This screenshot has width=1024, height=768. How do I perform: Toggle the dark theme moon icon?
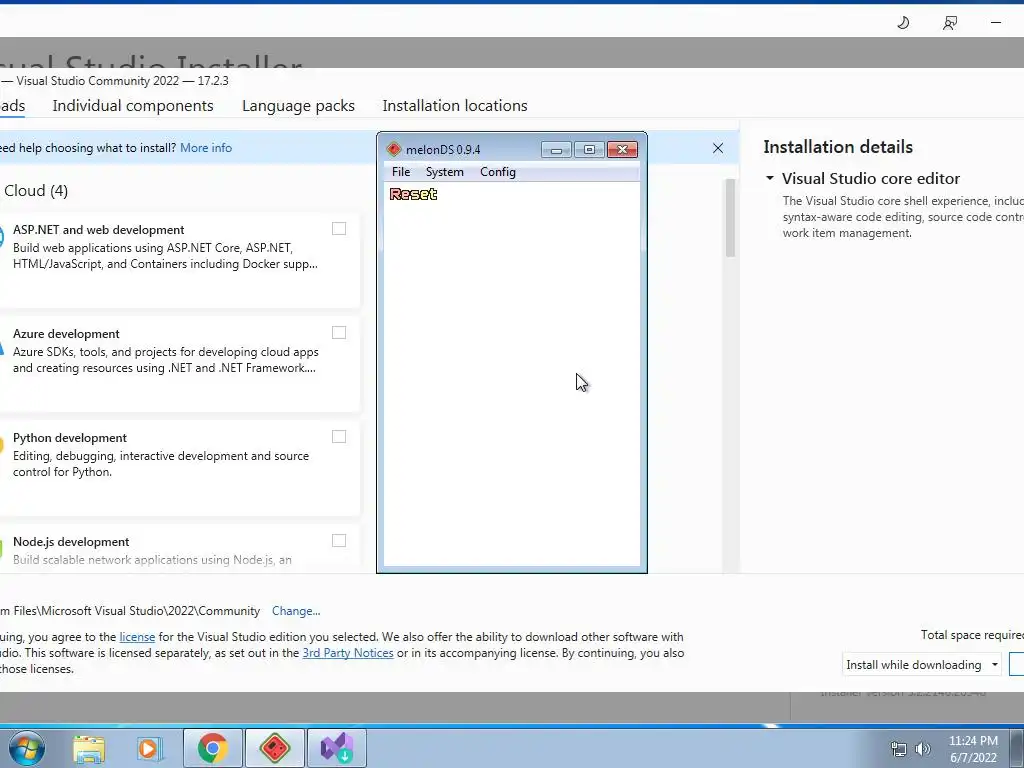pos(903,23)
